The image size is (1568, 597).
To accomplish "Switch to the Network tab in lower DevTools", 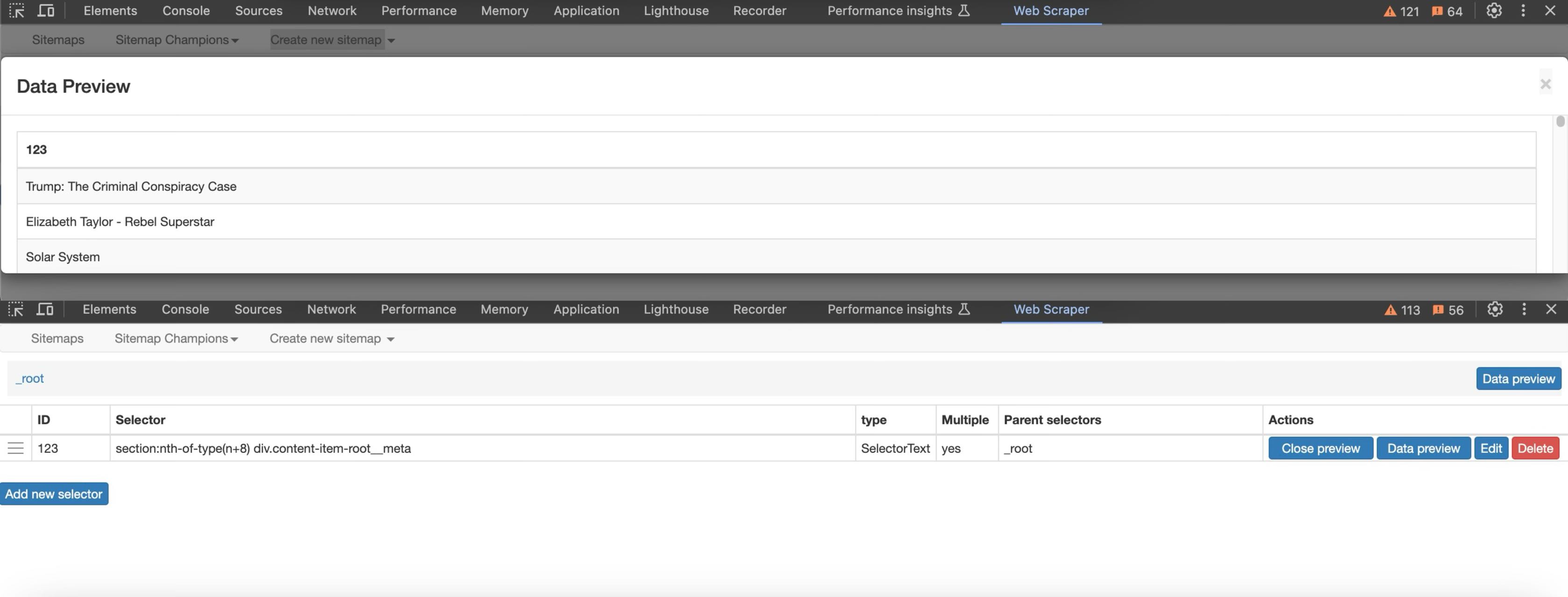I will click(x=331, y=309).
